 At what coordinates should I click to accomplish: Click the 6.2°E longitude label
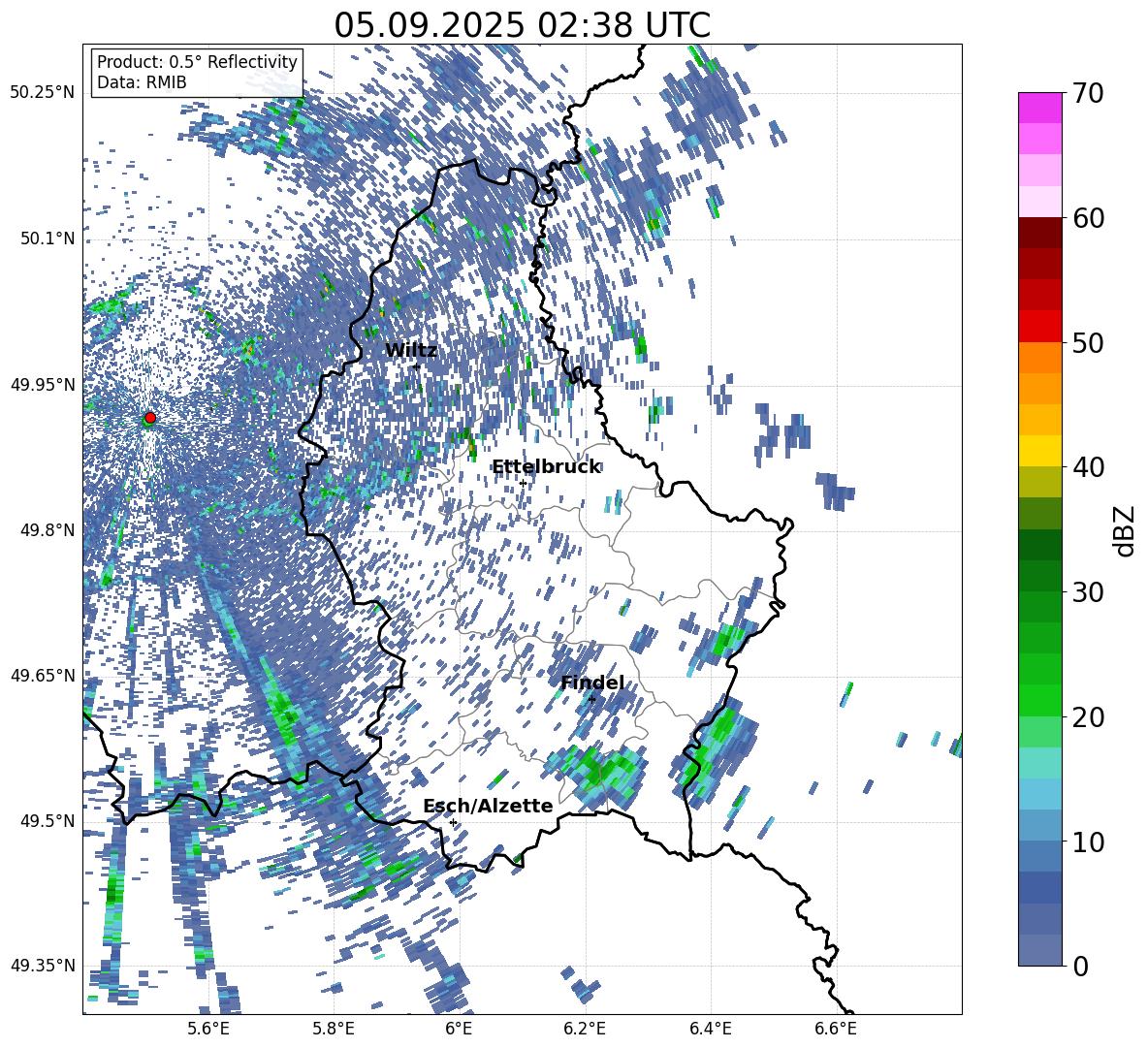[585, 1030]
